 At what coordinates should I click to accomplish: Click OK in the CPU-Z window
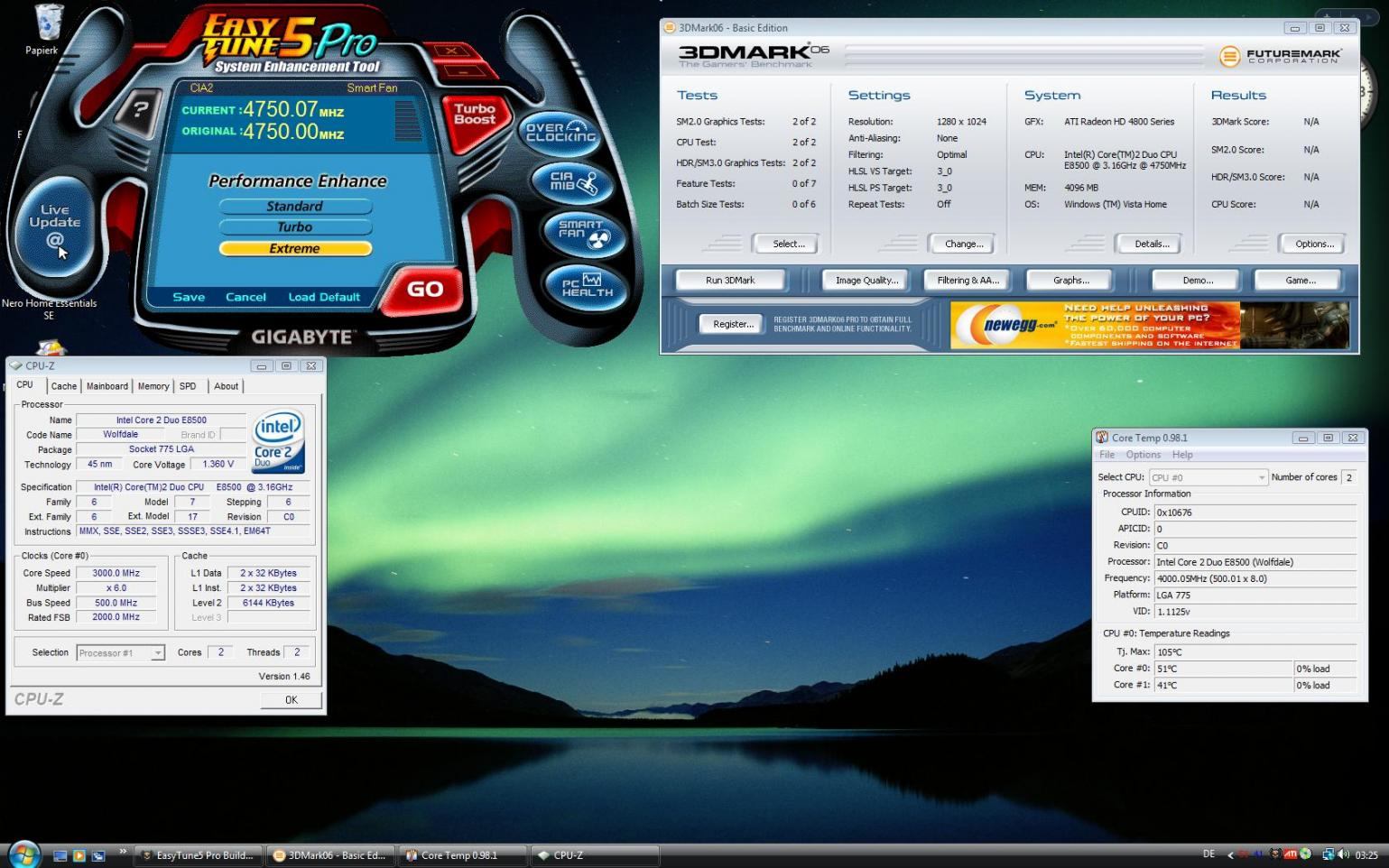(x=292, y=700)
